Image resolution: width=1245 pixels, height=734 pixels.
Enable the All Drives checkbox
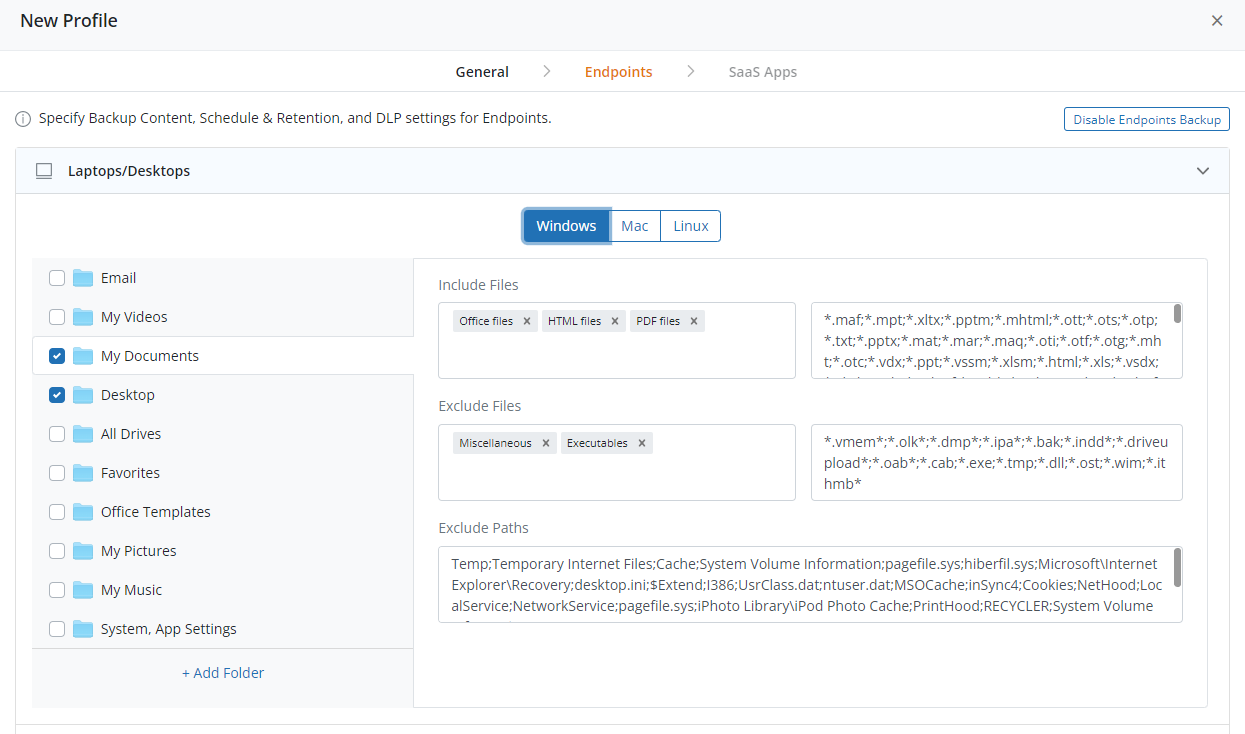(57, 434)
